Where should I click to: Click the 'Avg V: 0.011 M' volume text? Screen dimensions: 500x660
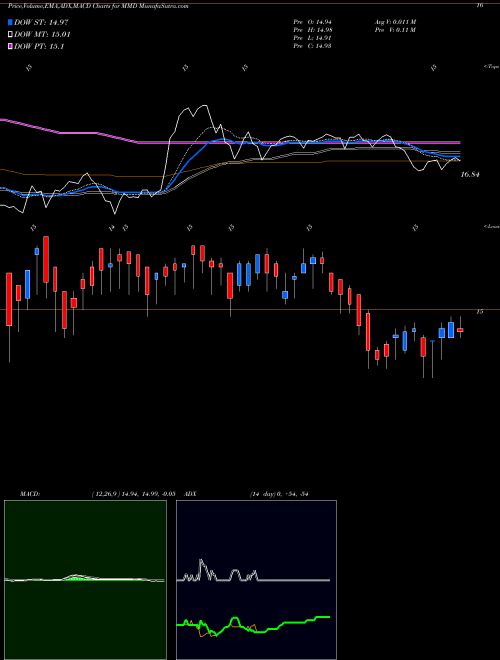395,22
